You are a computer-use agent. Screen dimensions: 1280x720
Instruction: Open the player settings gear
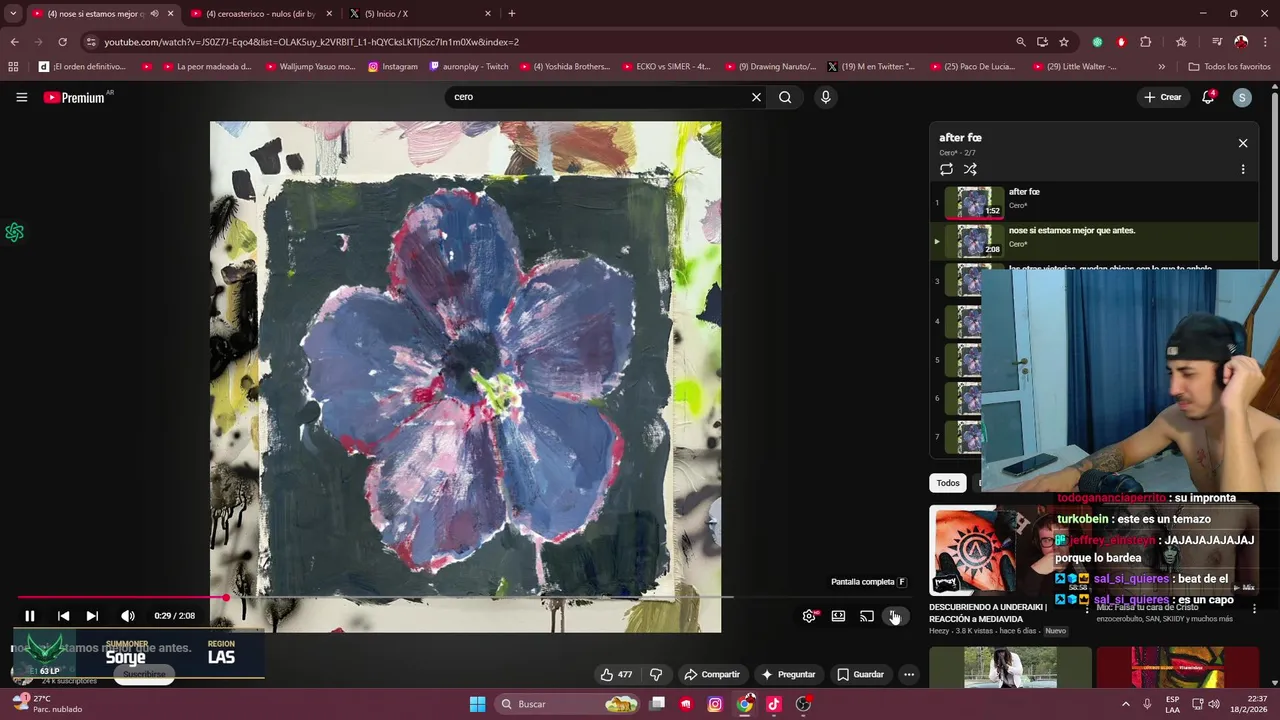809,616
